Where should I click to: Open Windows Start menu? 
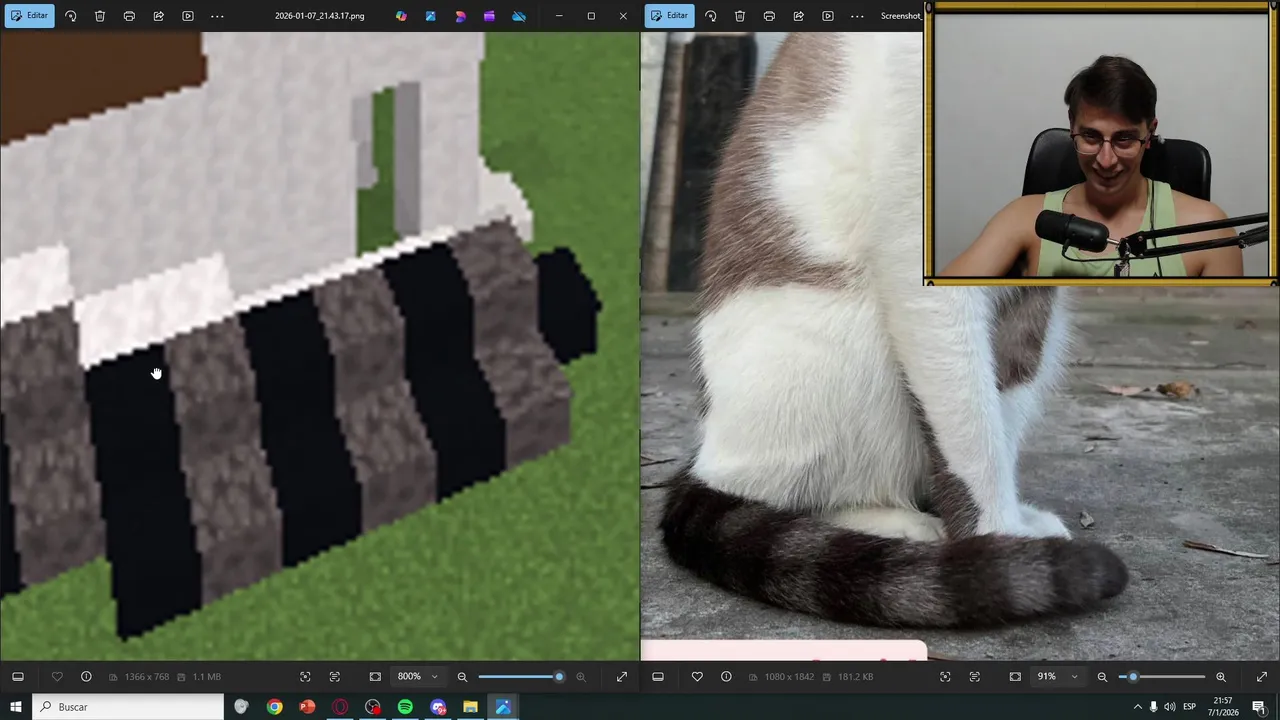click(x=16, y=707)
